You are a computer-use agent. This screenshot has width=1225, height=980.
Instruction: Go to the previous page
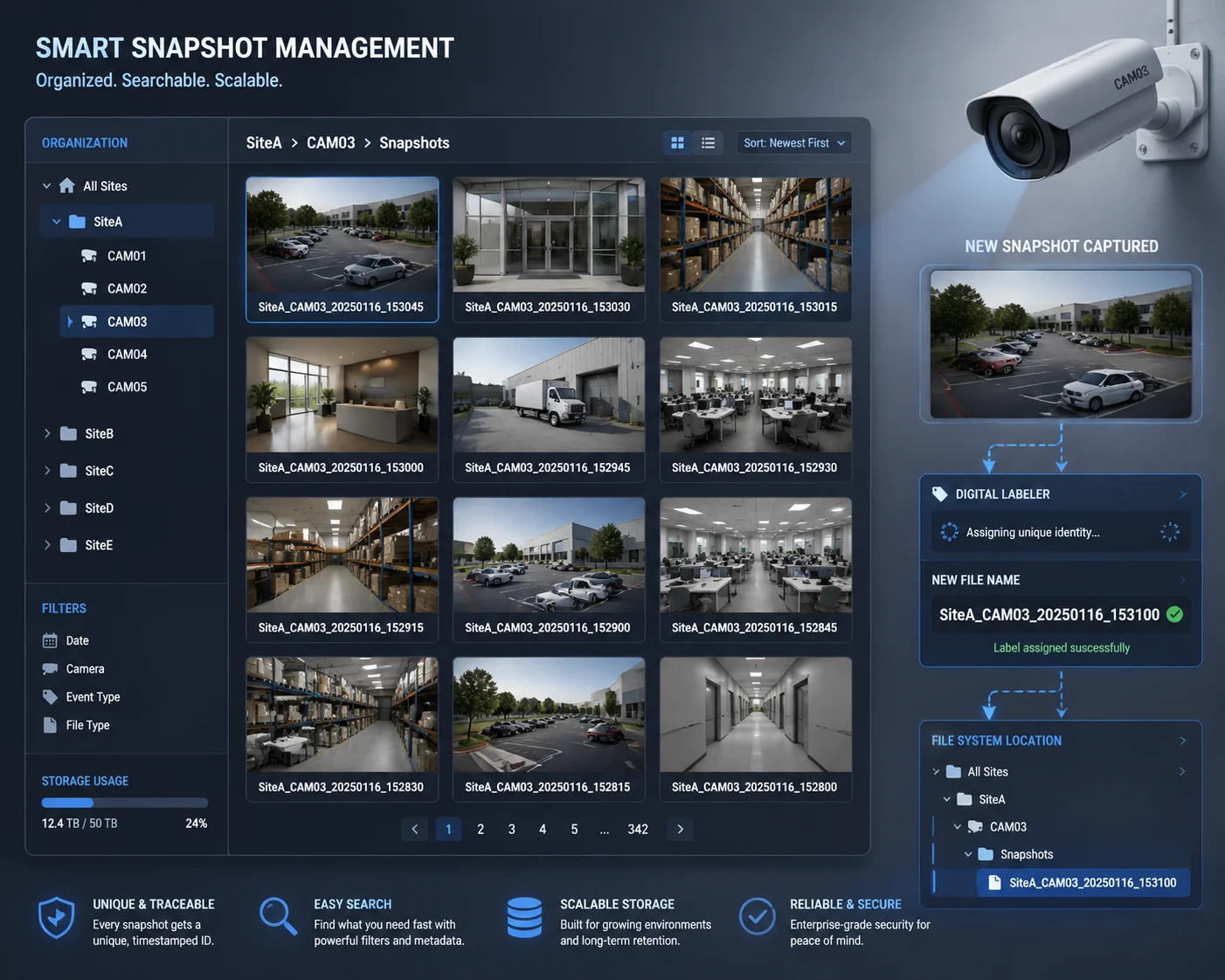[x=415, y=829]
